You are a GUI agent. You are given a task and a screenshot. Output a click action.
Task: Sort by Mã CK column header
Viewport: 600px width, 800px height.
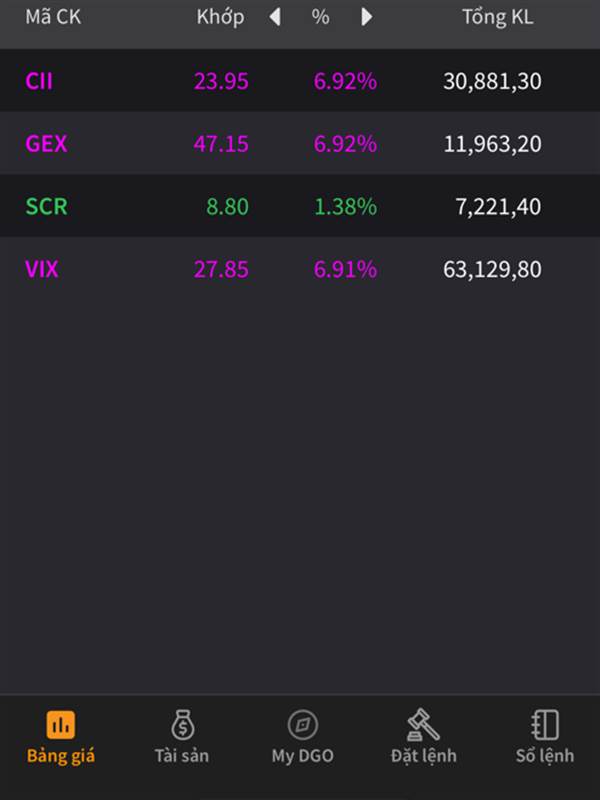coord(53,17)
